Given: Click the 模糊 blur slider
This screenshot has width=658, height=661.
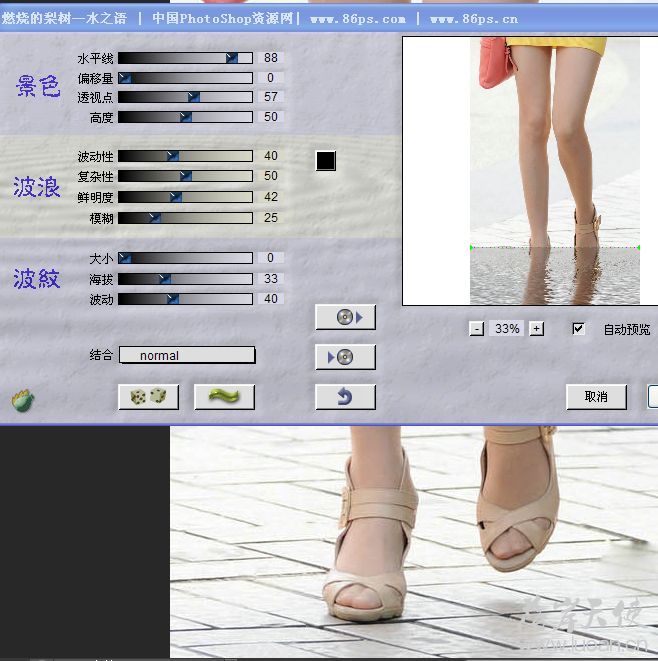Looking at the screenshot, I should (x=185, y=218).
